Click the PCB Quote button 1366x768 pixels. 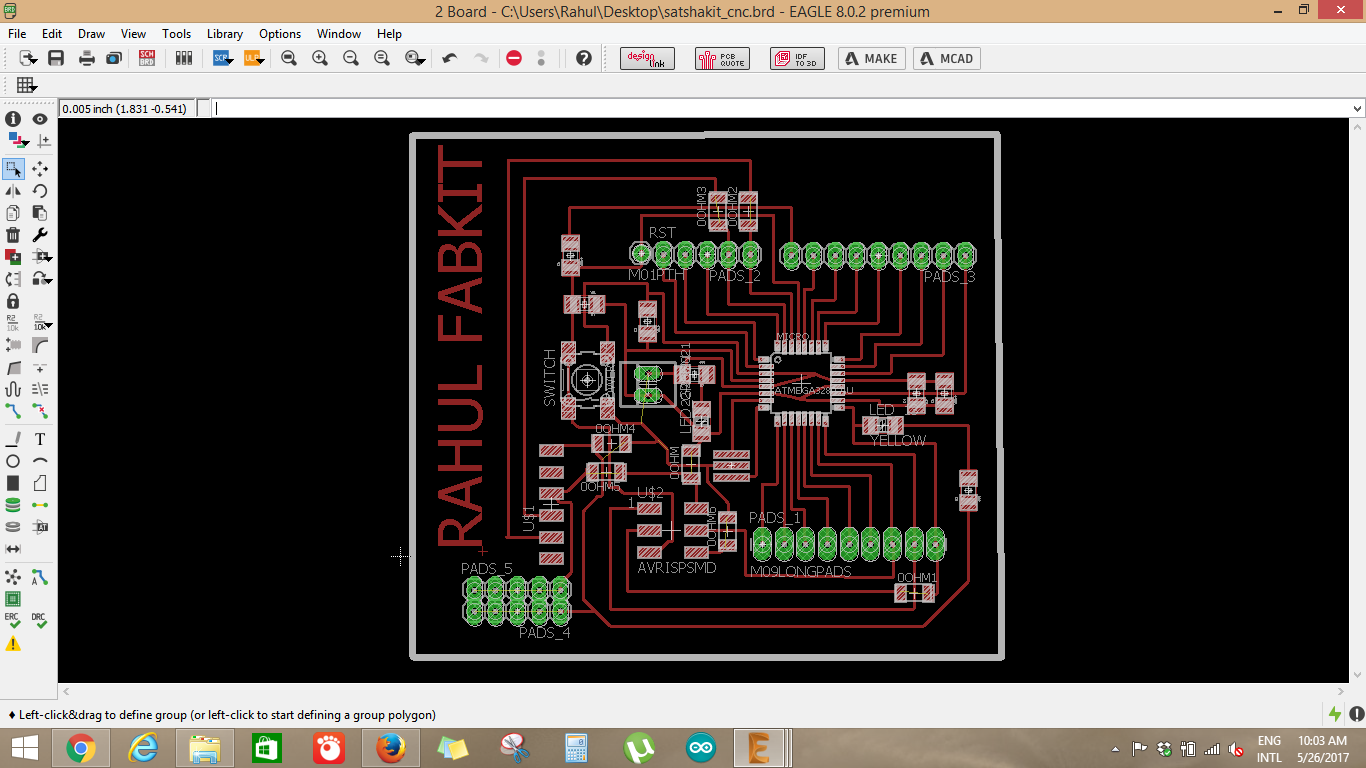coord(722,58)
